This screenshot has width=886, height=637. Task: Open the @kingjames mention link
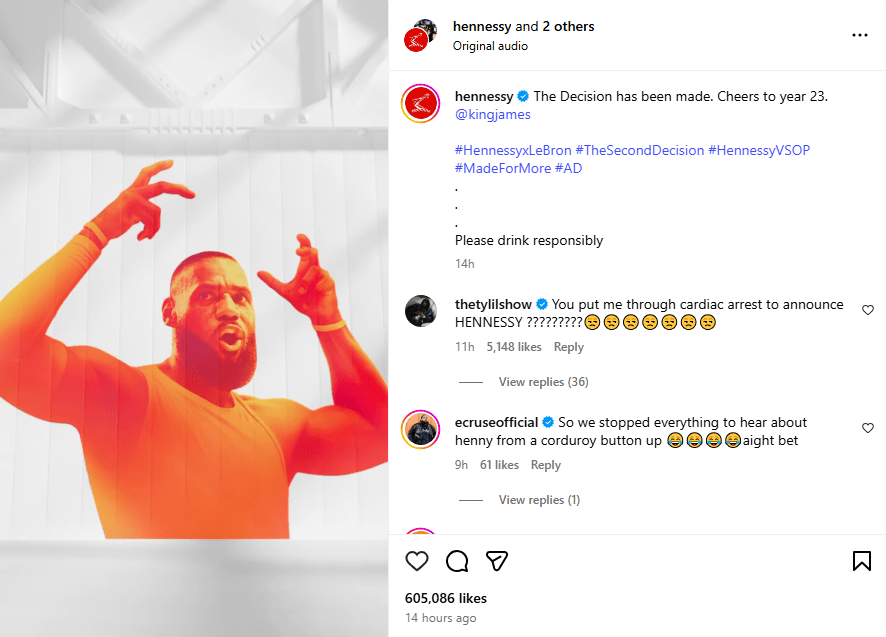click(492, 115)
